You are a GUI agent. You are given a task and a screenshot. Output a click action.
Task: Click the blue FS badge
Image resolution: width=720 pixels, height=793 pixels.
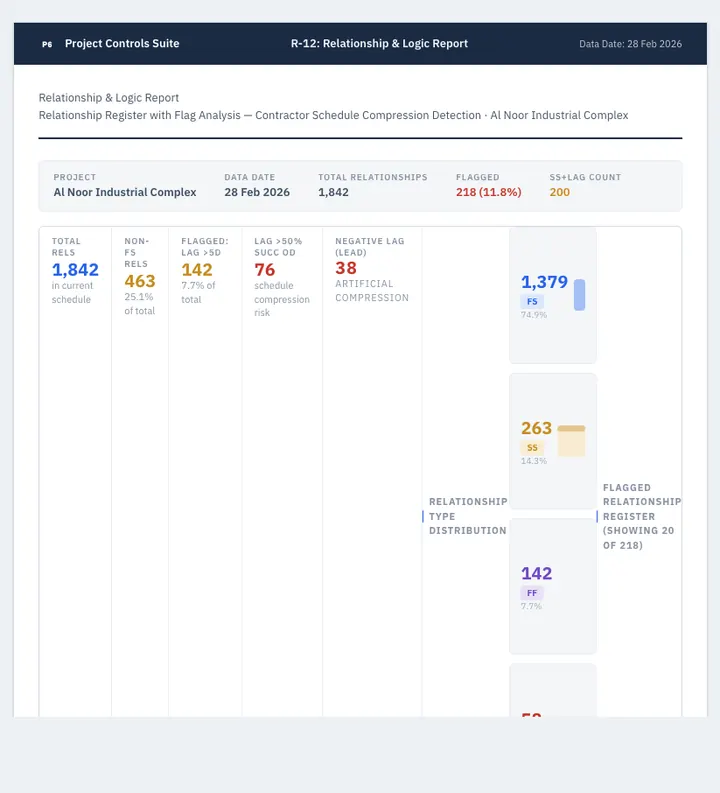coord(532,301)
